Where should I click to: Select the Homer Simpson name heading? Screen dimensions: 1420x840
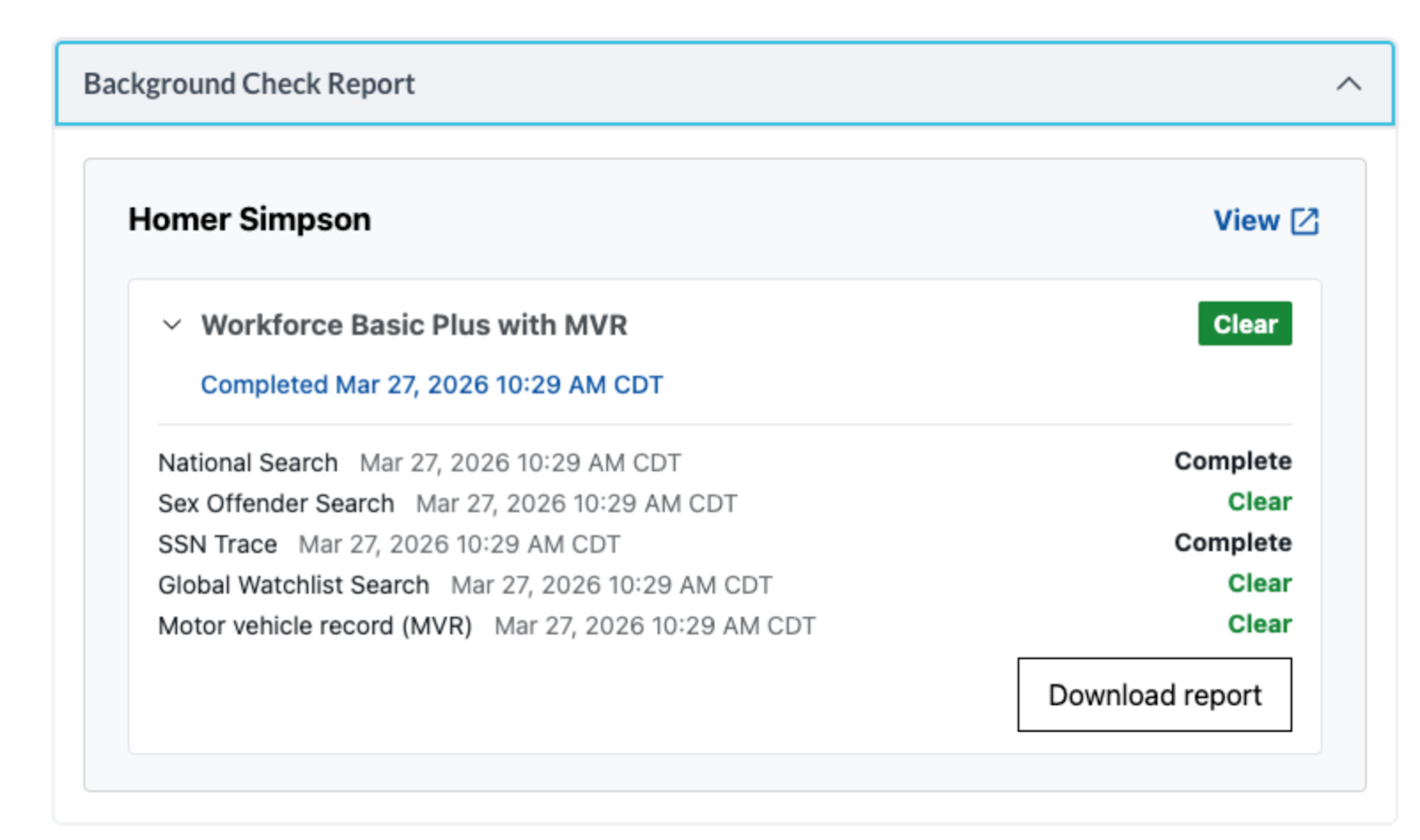tap(249, 219)
